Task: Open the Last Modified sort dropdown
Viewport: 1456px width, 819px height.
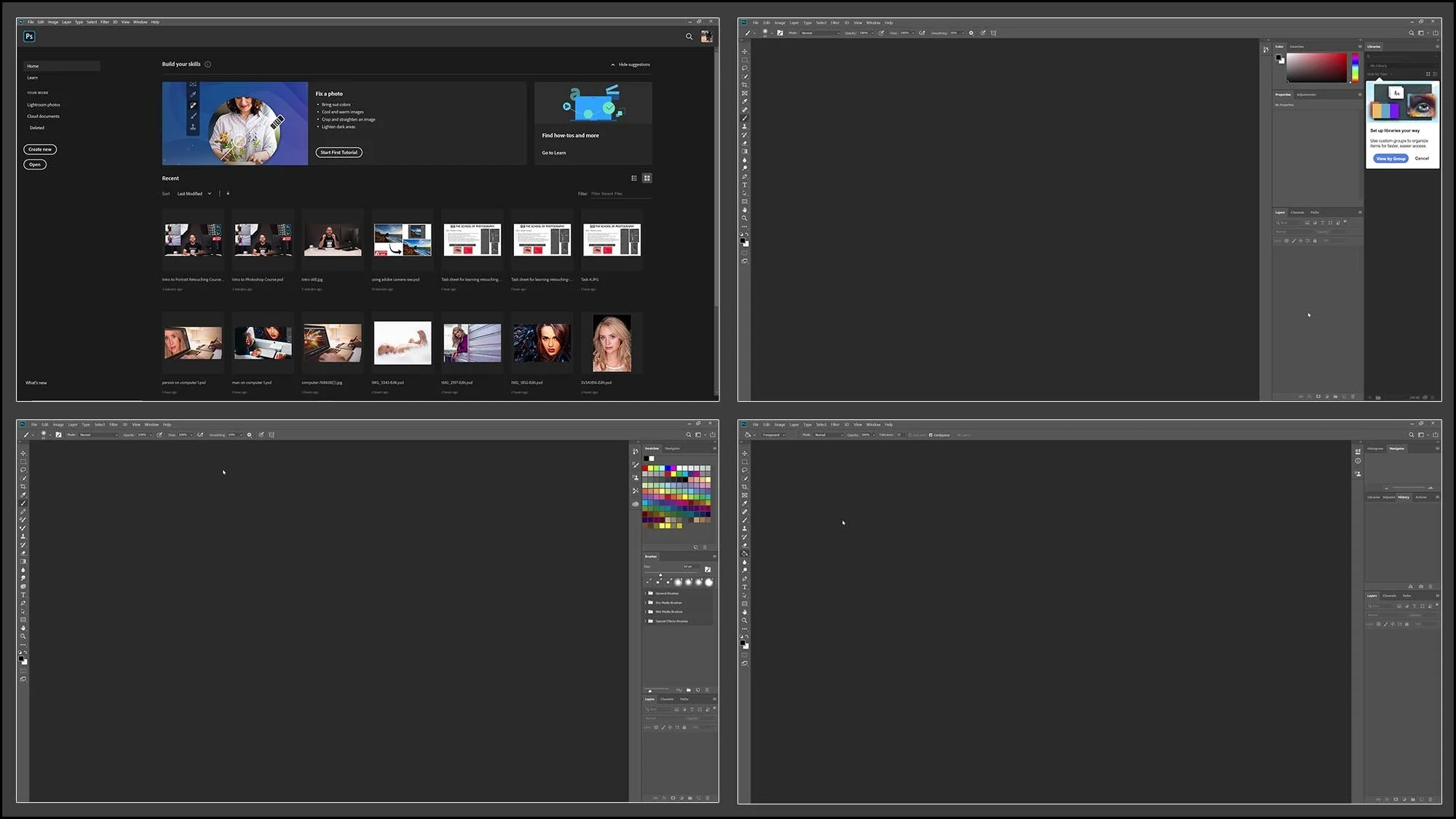Action: tap(193, 193)
